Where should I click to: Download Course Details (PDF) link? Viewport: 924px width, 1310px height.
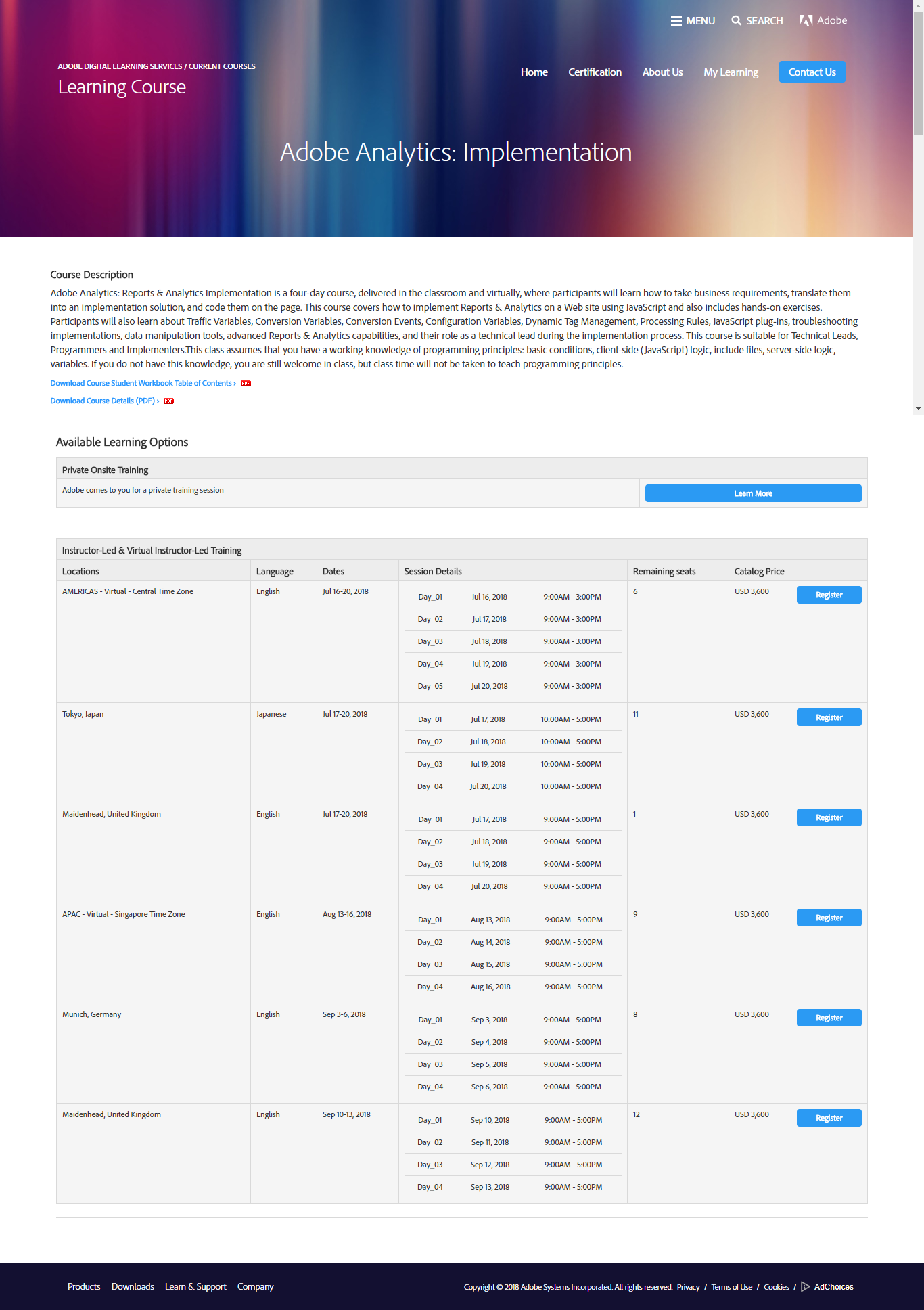point(105,401)
